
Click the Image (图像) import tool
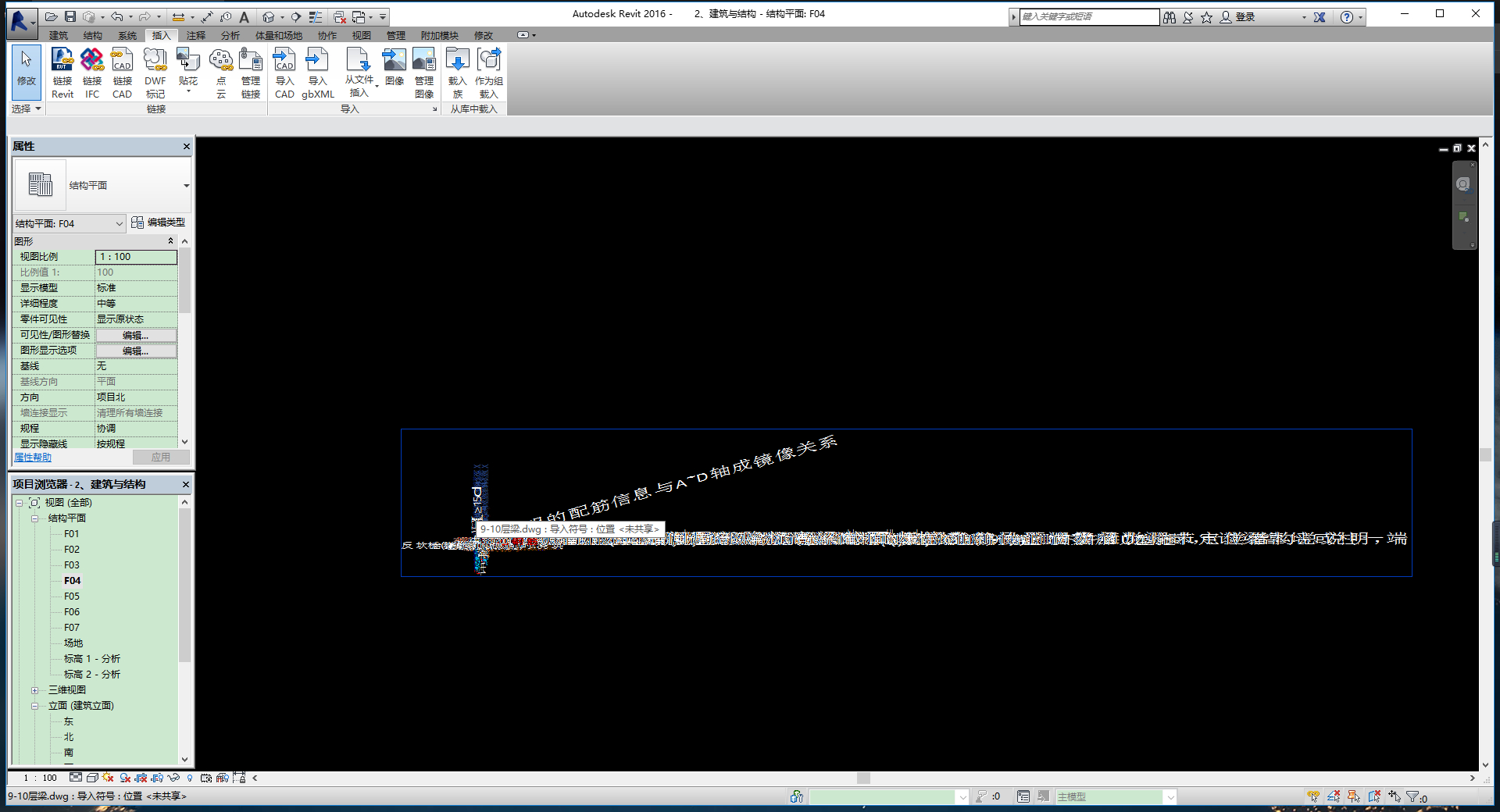[395, 67]
